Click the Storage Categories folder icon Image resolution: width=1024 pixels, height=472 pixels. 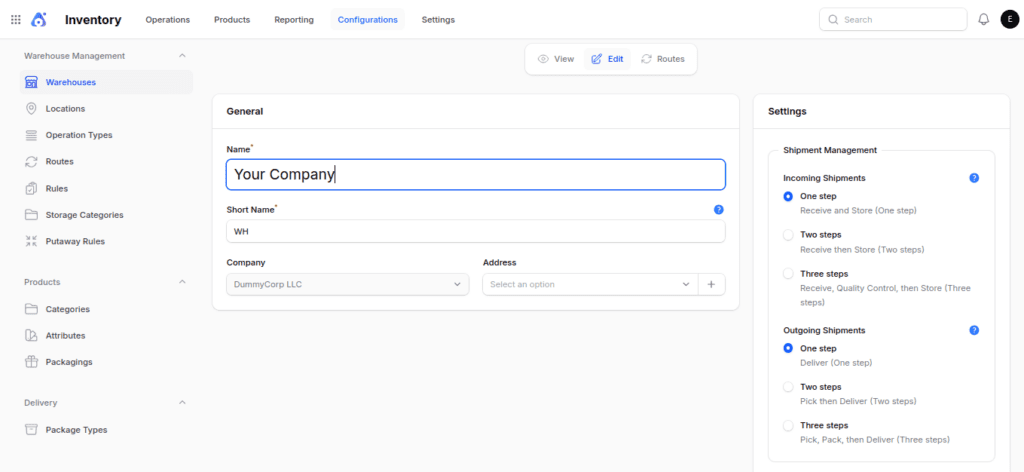(x=31, y=215)
